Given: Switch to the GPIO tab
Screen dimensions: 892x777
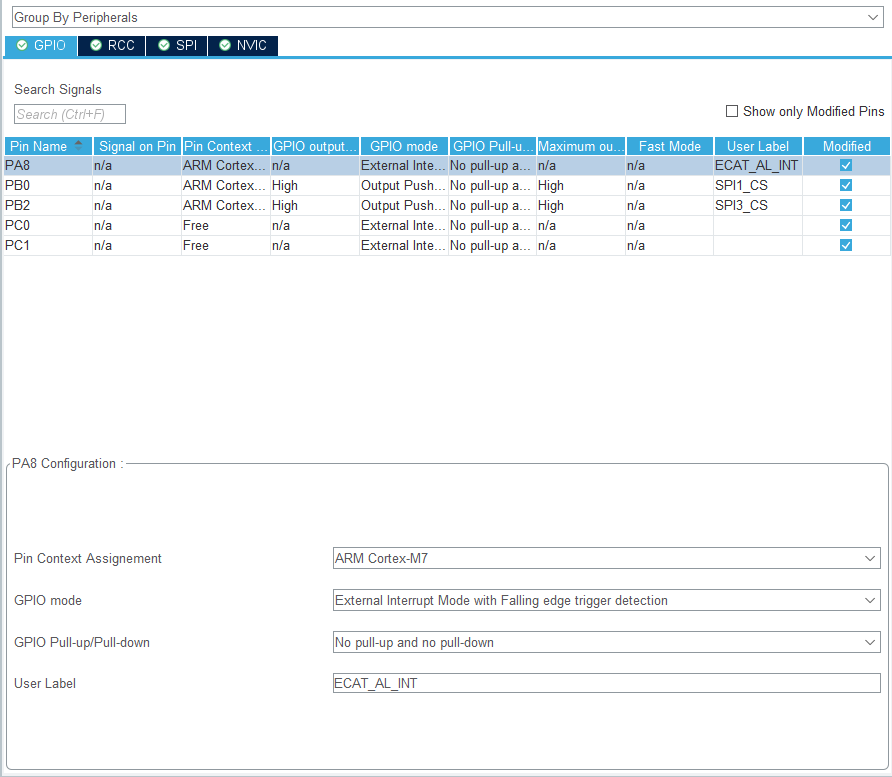Looking at the screenshot, I should pyautogui.click(x=41, y=46).
